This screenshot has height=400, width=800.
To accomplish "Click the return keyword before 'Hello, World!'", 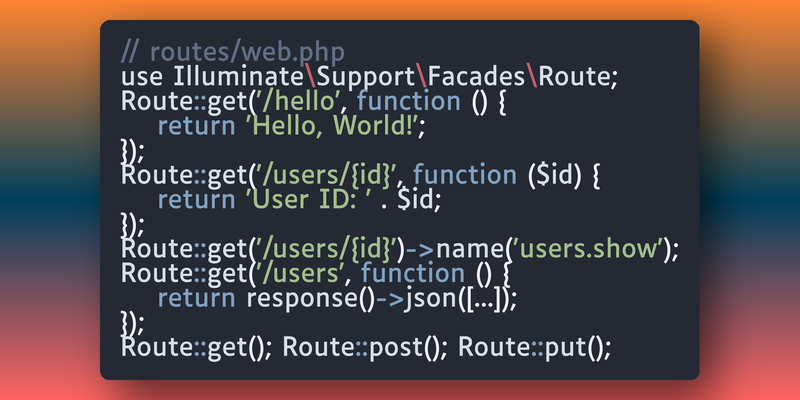I will [x=196, y=126].
